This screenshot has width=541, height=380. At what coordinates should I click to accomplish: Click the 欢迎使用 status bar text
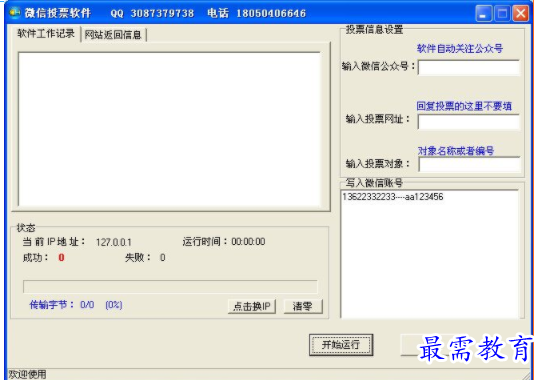pyautogui.click(x=27, y=374)
